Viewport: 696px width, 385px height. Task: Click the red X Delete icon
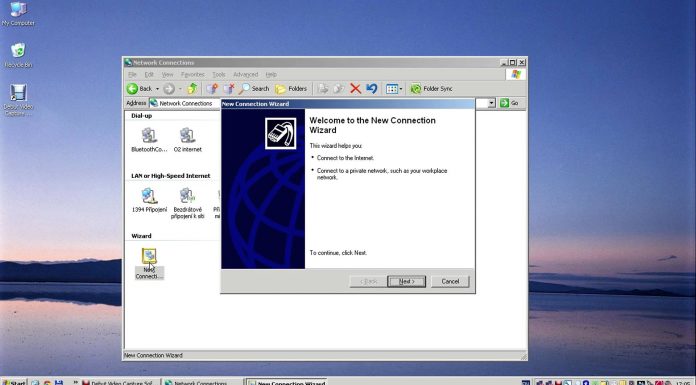[x=355, y=89]
